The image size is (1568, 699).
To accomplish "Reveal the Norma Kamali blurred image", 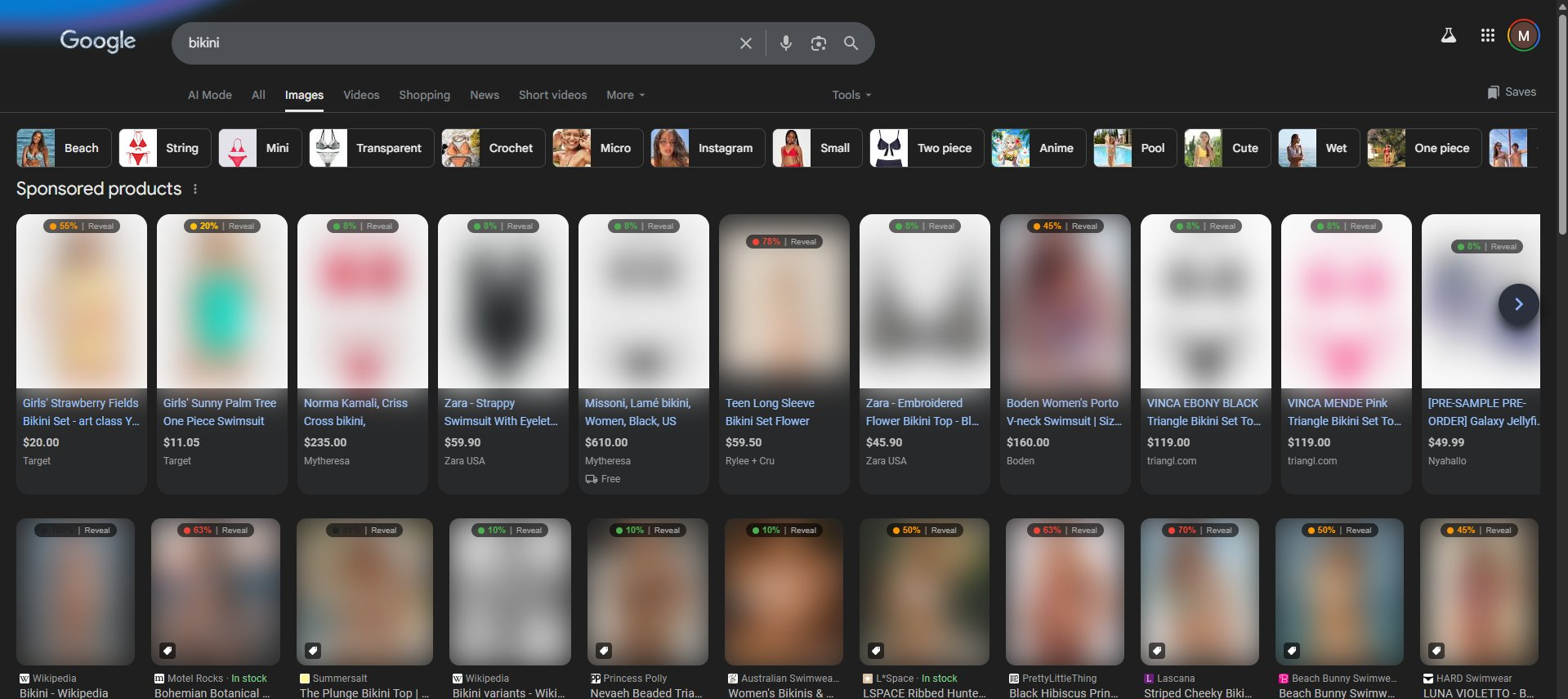I will click(x=379, y=226).
